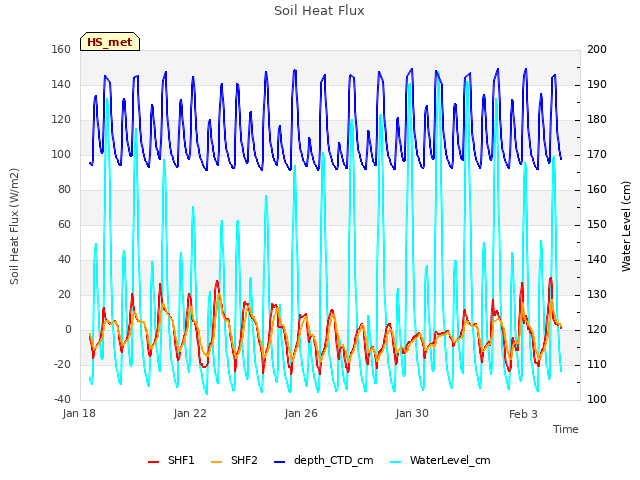The width and height of the screenshot is (640, 480).
Task: Click the Jan 18 date tick label
Action: 79,413
